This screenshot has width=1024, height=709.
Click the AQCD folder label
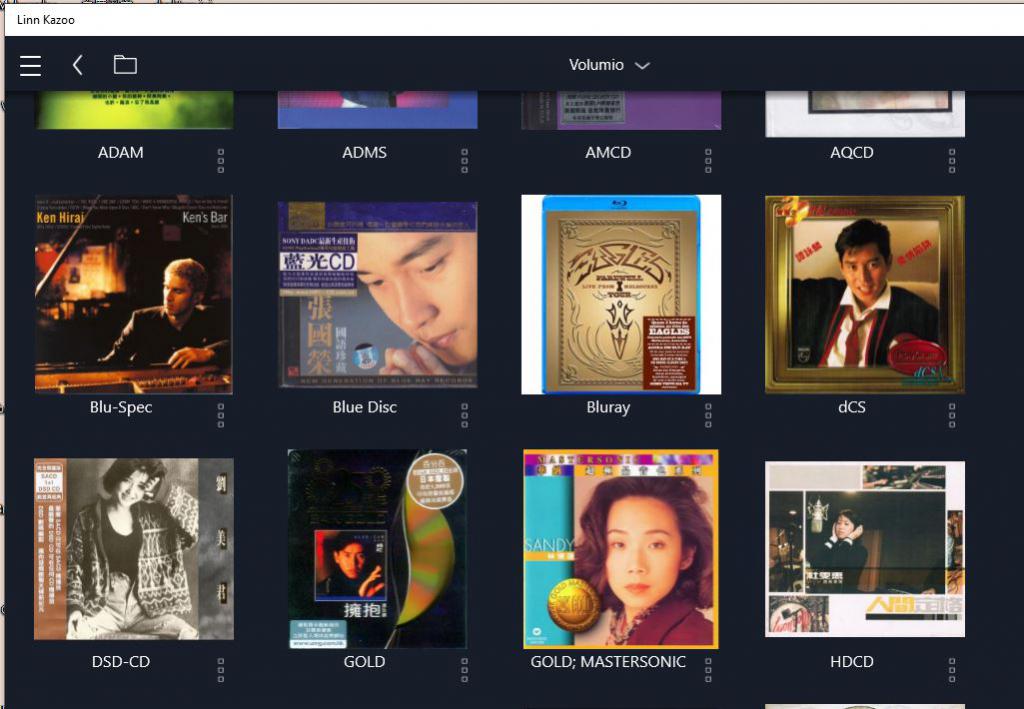851,153
